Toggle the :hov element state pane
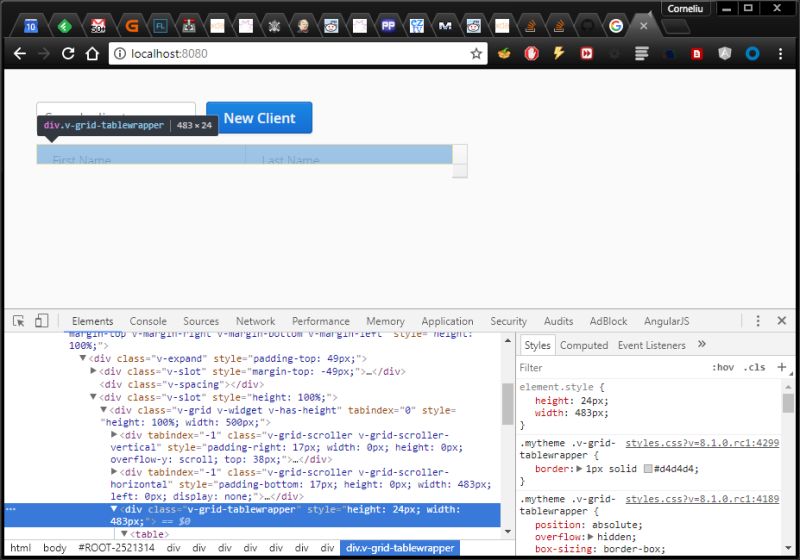The image size is (800, 560). [x=723, y=368]
